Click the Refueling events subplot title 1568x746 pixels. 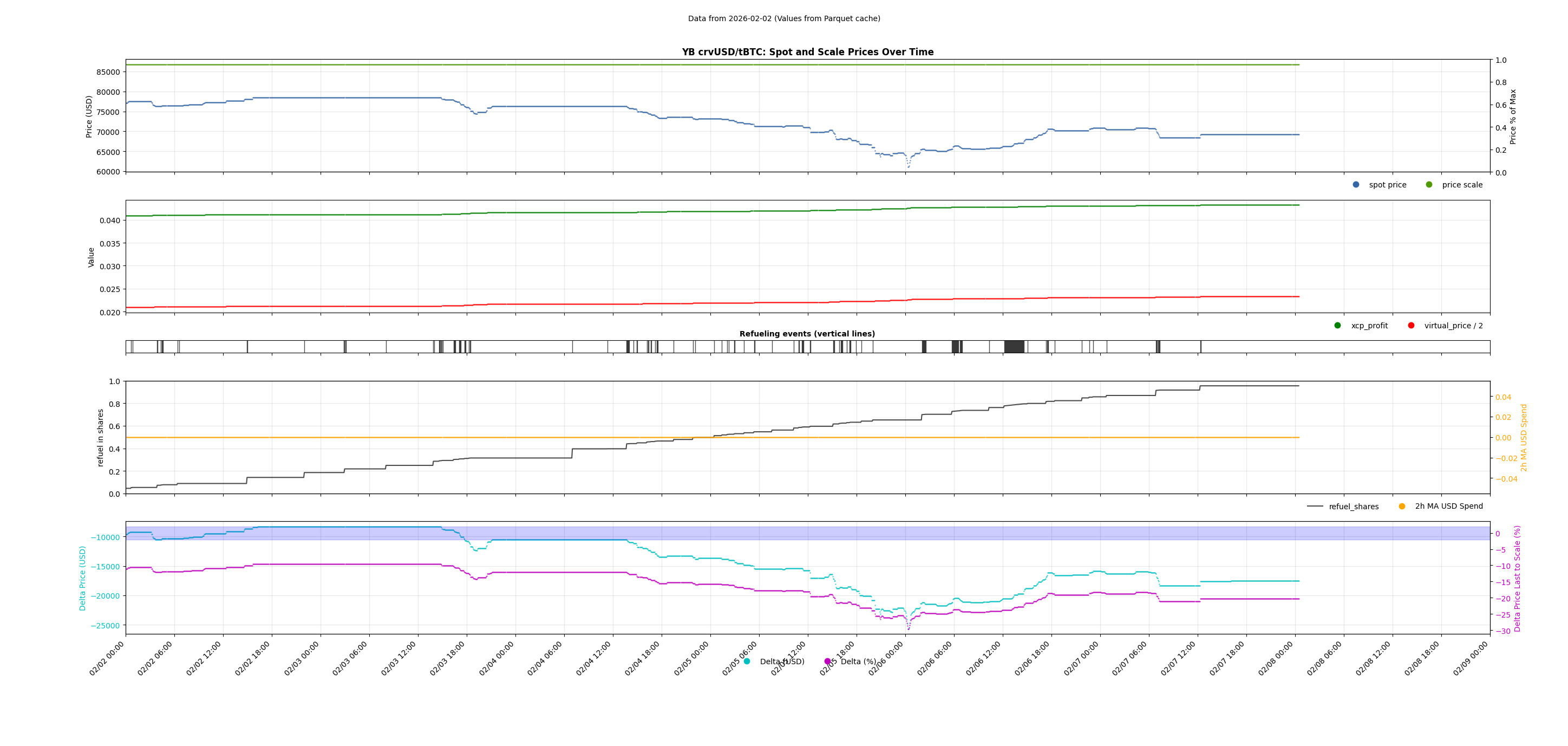[807, 334]
